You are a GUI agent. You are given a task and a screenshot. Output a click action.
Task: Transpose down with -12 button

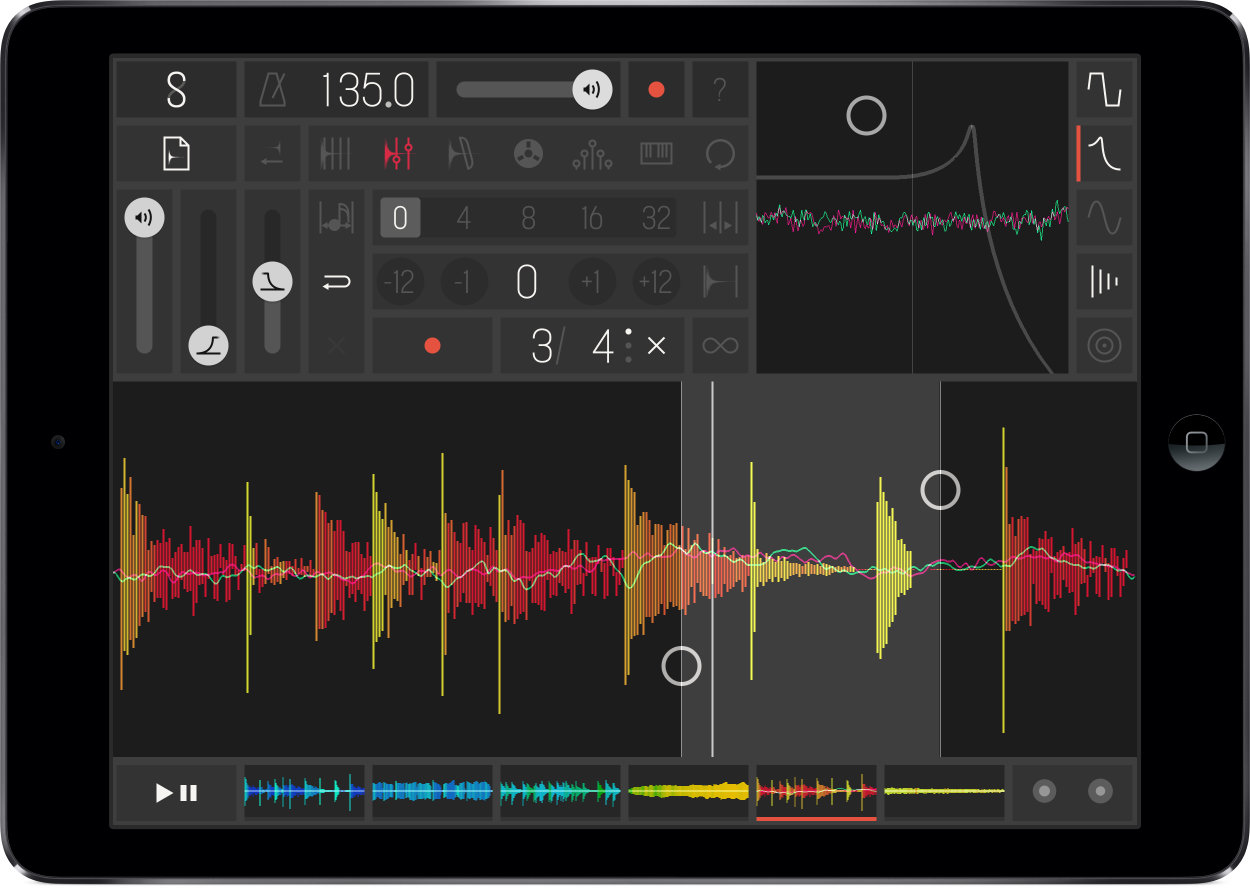pyautogui.click(x=400, y=283)
